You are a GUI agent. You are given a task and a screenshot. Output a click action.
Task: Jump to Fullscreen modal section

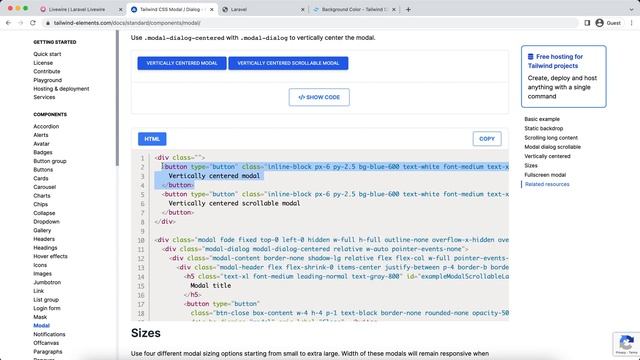click(x=545, y=175)
